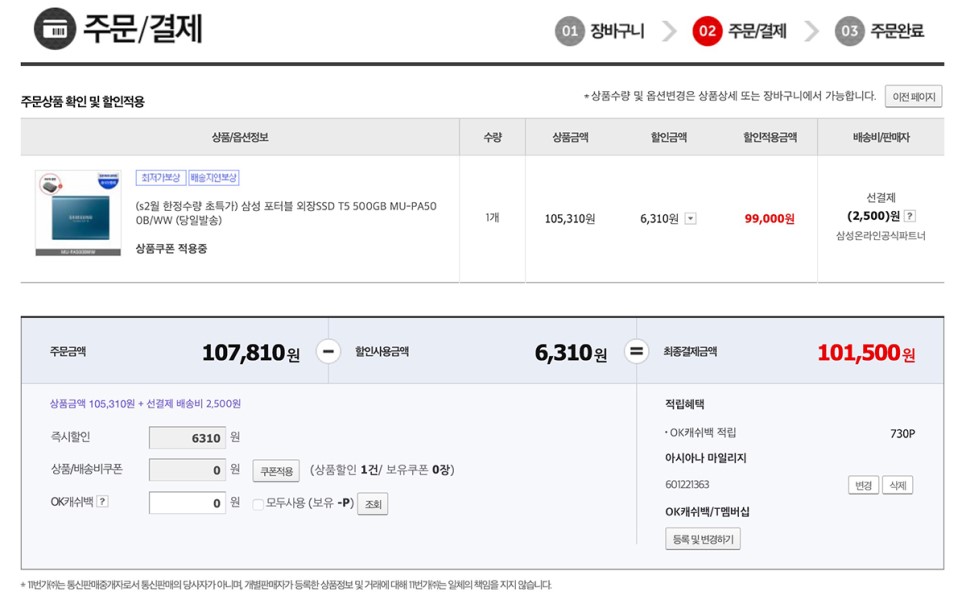This screenshot has width=966, height=600.
Task: Click the 101,500원 final payment amount
Action: coord(866,352)
